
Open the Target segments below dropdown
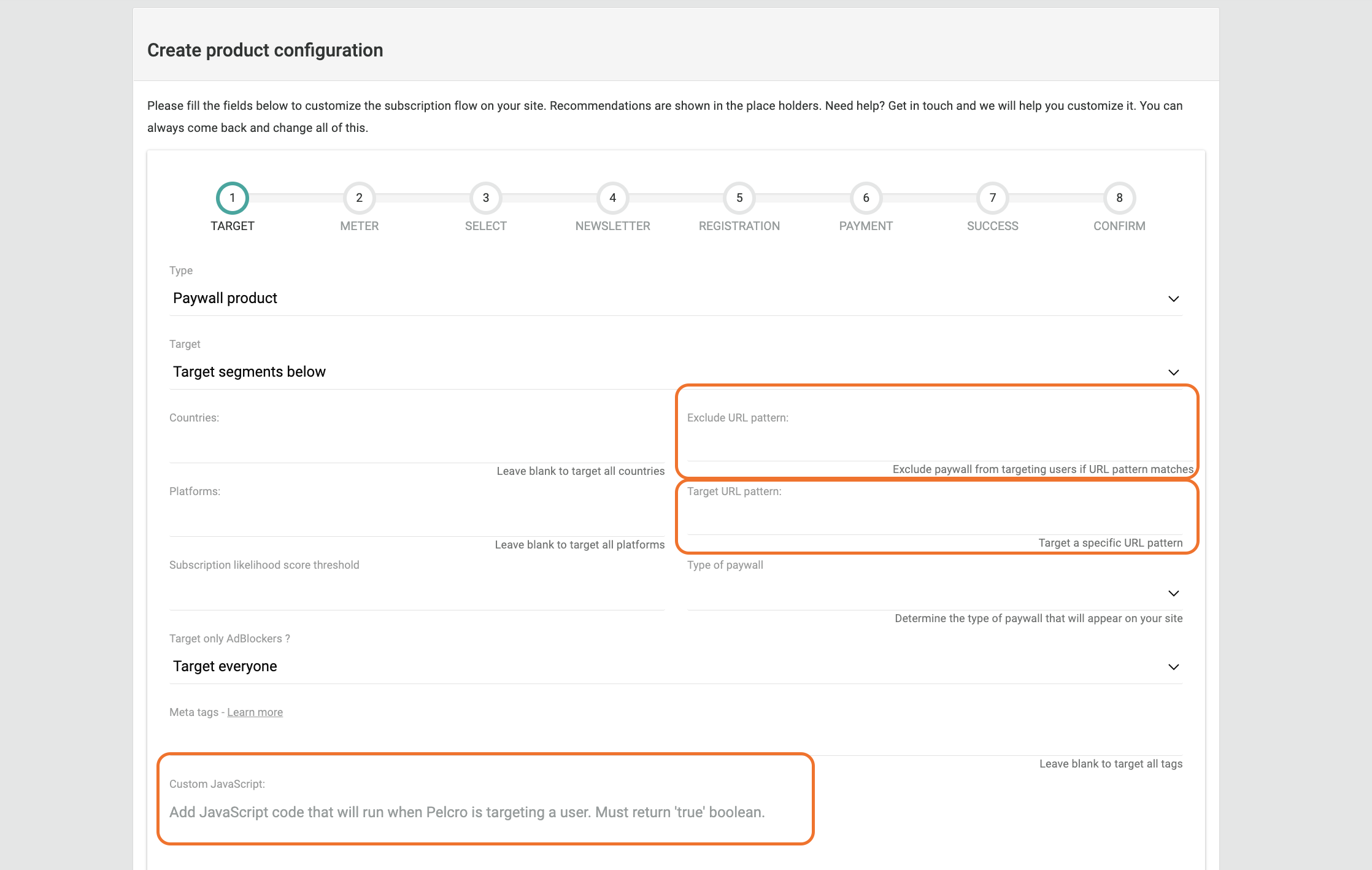[675, 372]
